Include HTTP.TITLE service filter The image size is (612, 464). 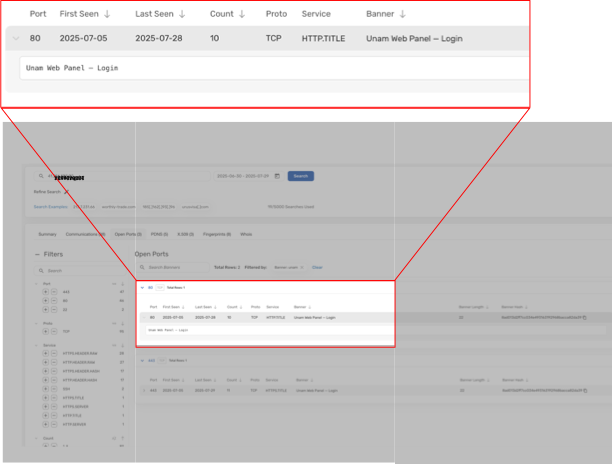[x=46, y=416]
